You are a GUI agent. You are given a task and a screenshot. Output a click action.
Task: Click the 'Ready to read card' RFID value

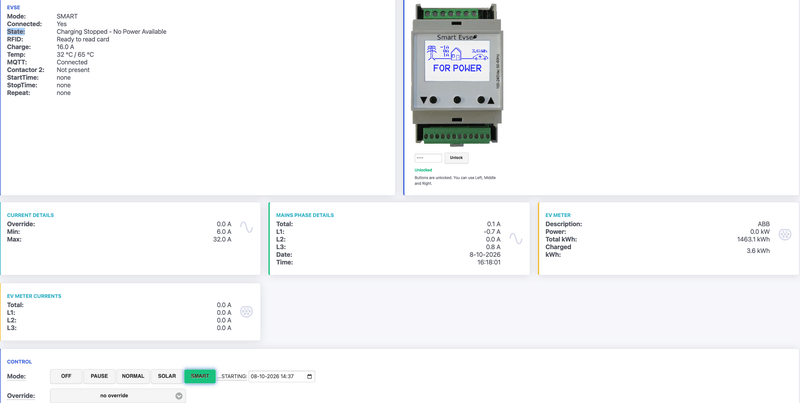83,39
